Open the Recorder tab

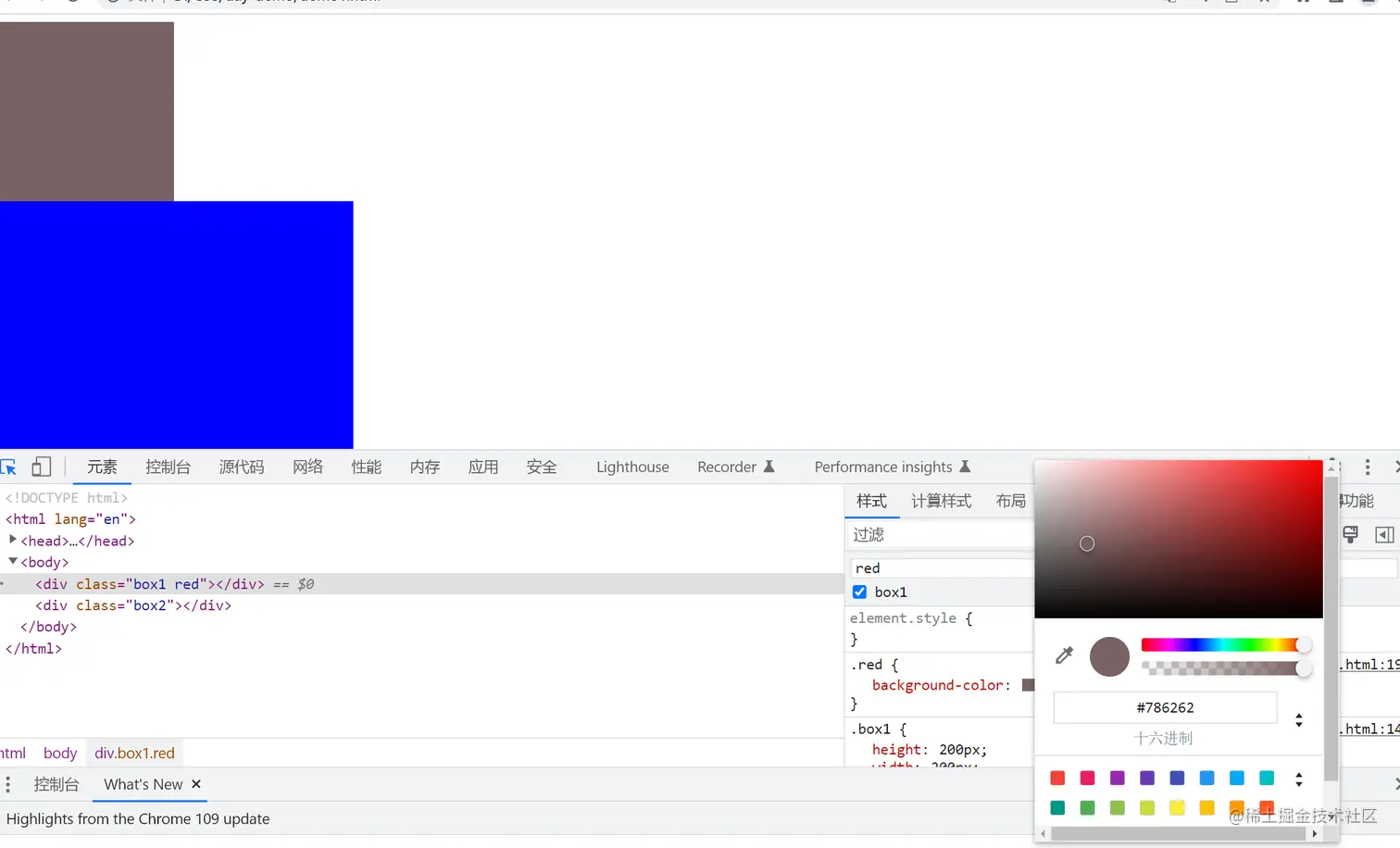coord(735,468)
